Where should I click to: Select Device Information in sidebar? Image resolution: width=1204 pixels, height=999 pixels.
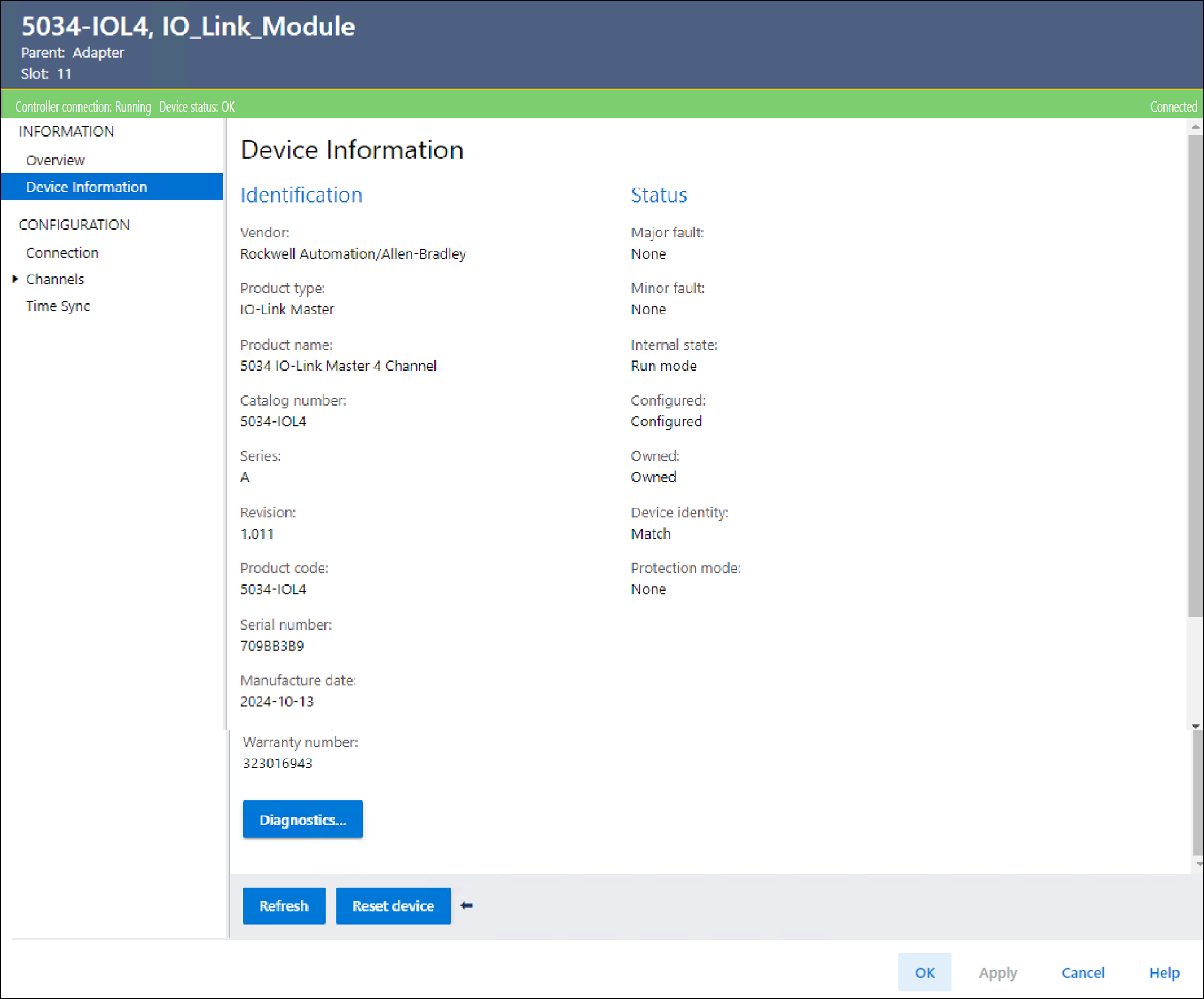pyautogui.click(x=86, y=187)
